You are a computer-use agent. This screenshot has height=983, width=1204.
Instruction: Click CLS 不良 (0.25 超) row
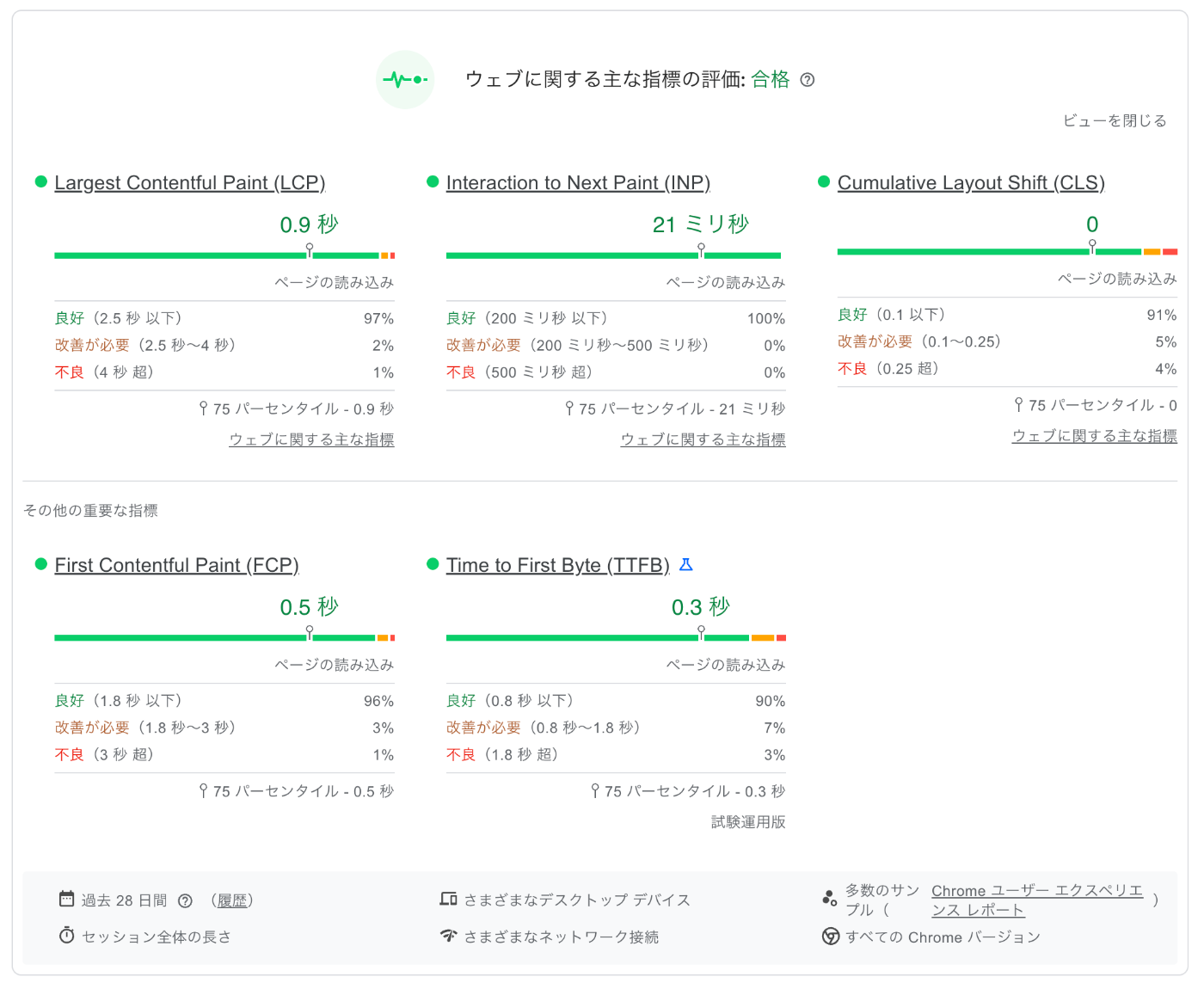(x=1007, y=368)
